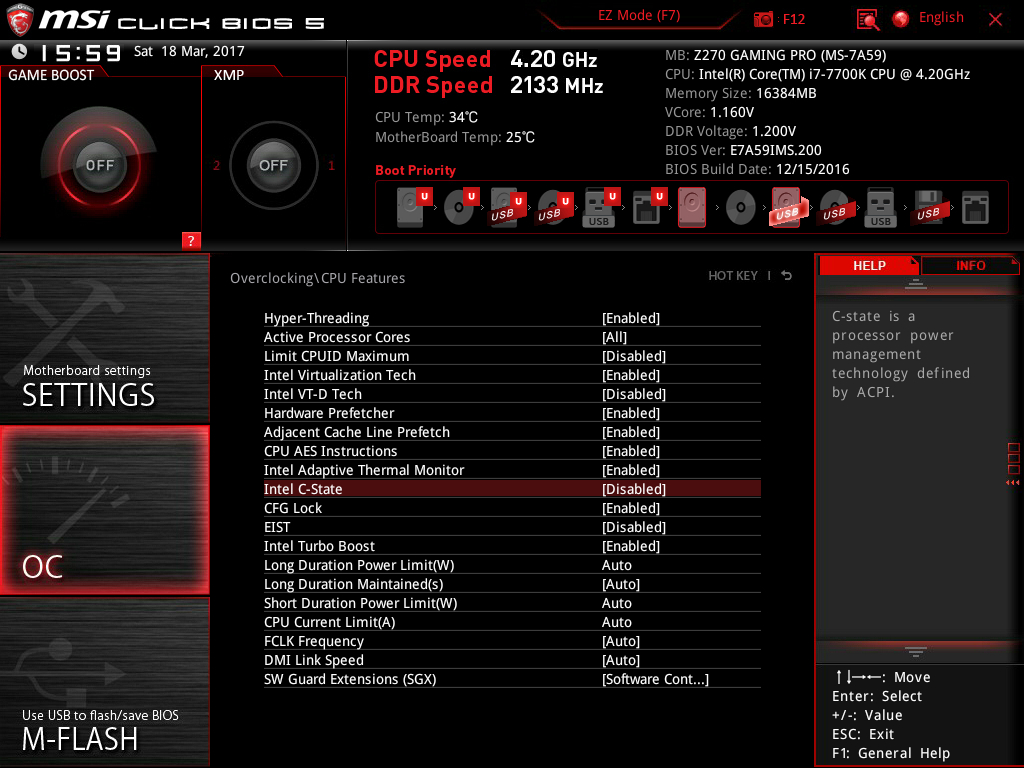The height and width of the screenshot is (768, 1024).
Task: Select the highlighted USB drive in Boot Priority
Action: 788,207
